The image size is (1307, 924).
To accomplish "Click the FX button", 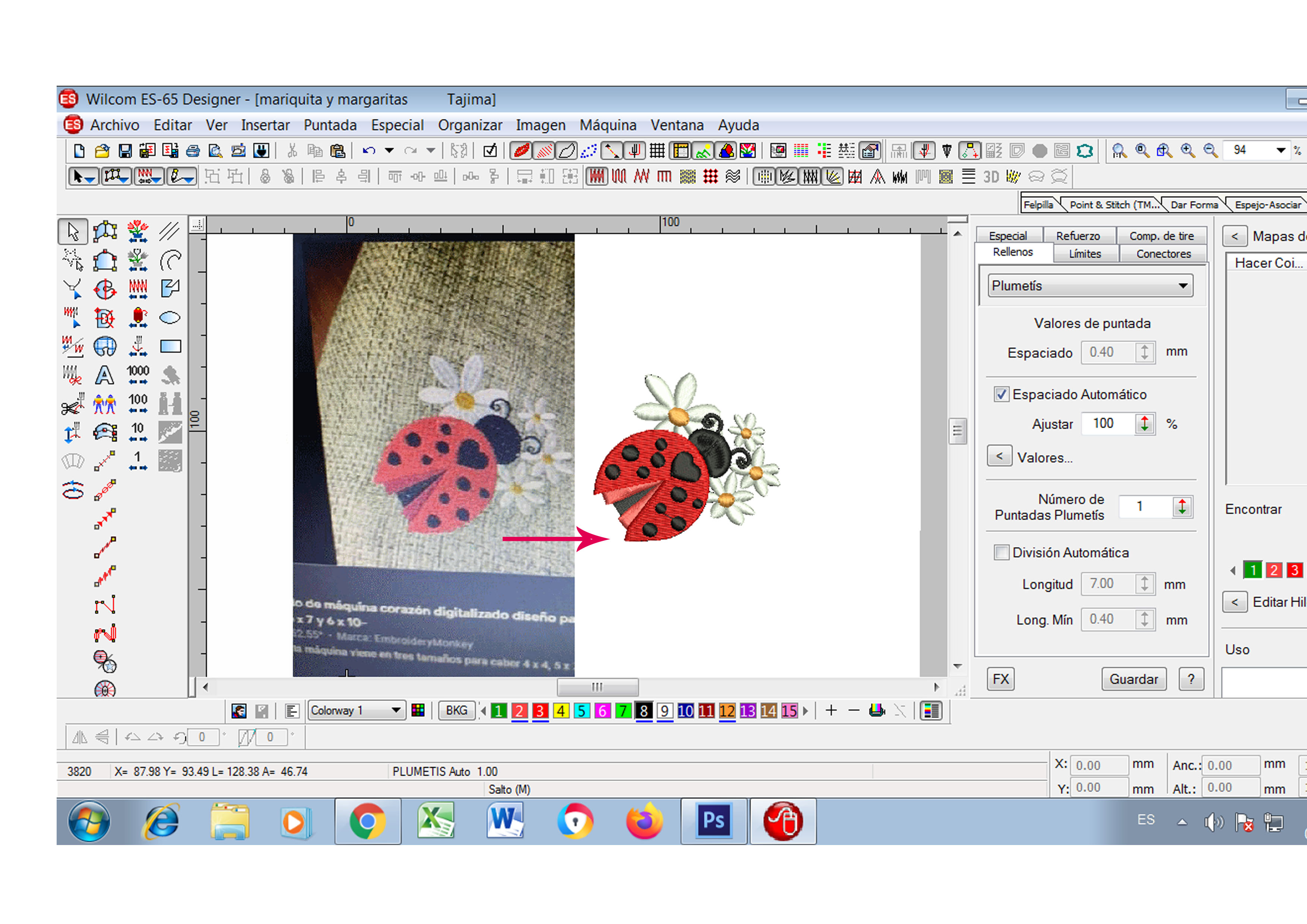I will 1001,679.
